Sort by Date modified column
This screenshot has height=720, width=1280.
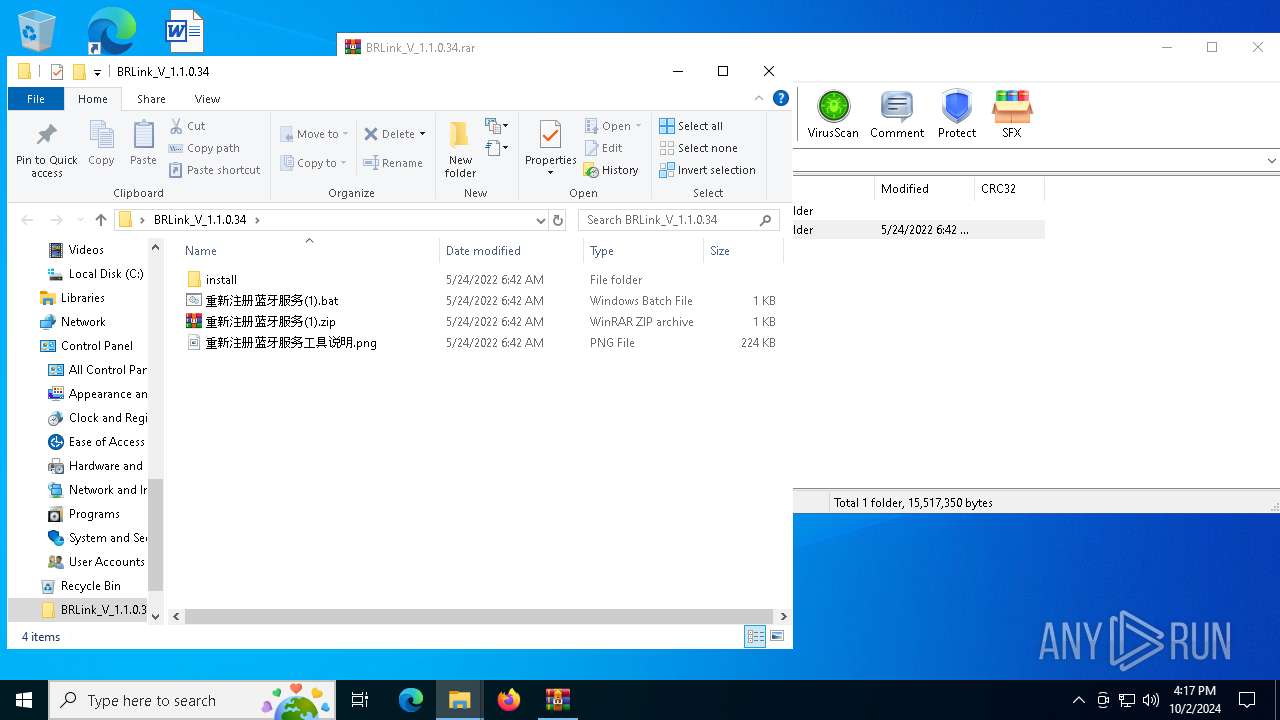point(511,251)
